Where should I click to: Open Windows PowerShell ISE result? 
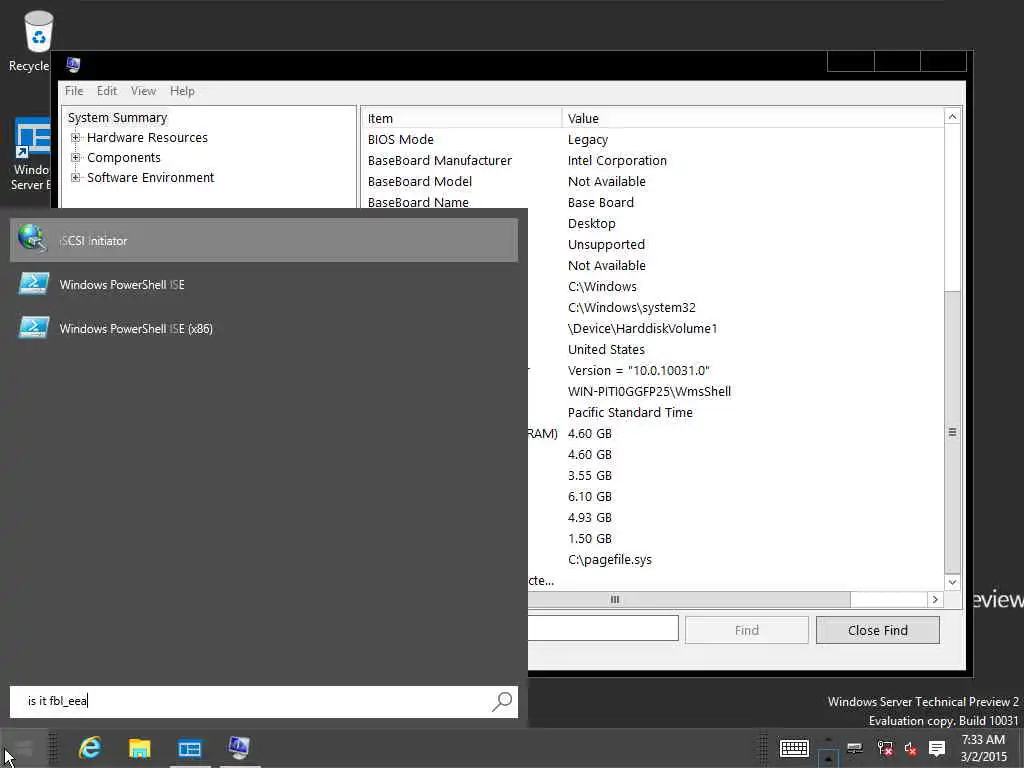click(264, 285)
